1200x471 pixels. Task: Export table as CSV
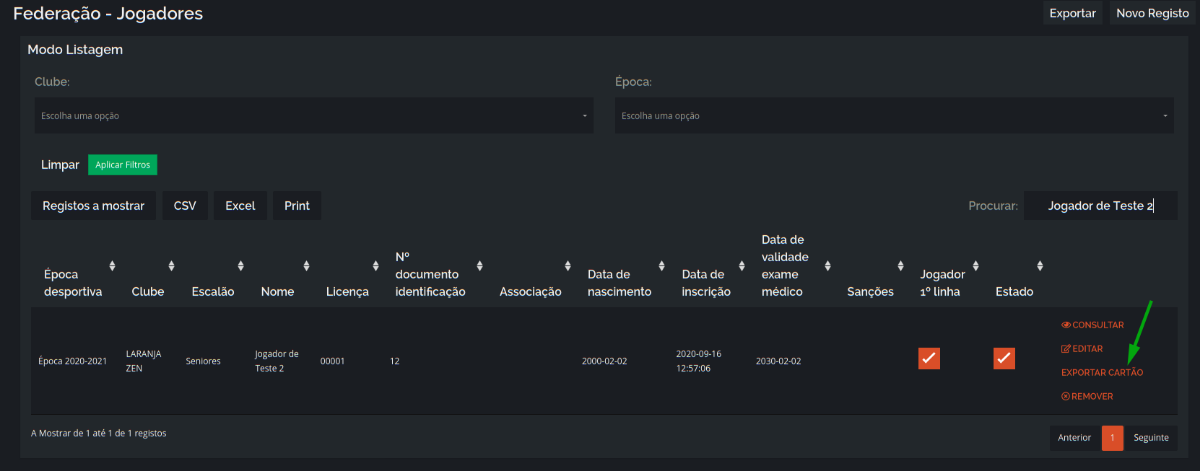pos(185,206)
